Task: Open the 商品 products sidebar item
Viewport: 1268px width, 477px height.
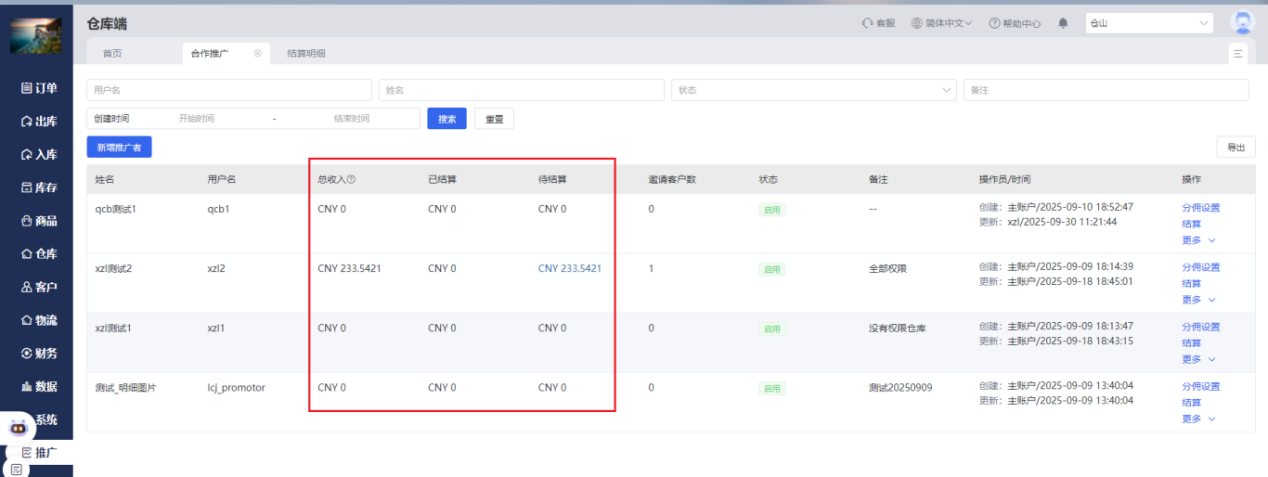Action: click(39, 221)
